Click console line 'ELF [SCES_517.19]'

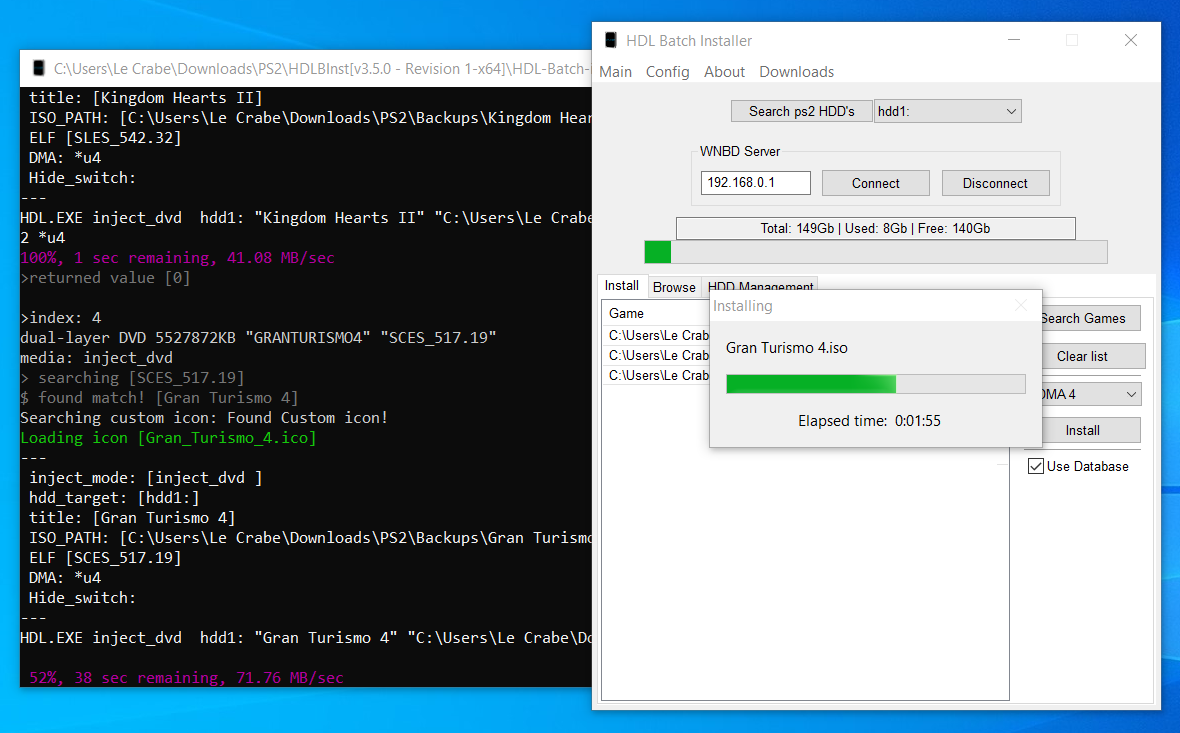point(105,558)
